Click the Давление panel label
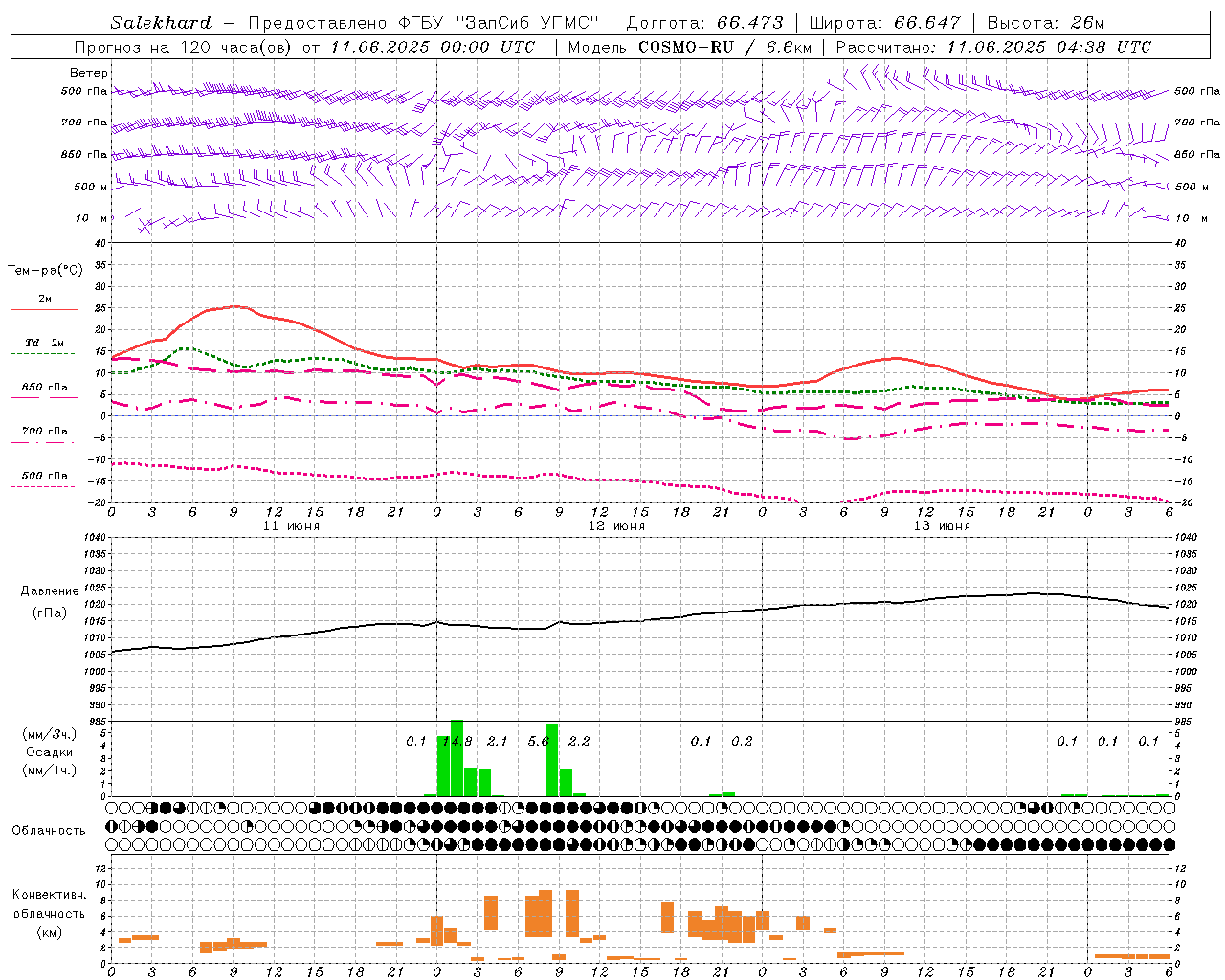1225x980 pixels. pos(50,591)
